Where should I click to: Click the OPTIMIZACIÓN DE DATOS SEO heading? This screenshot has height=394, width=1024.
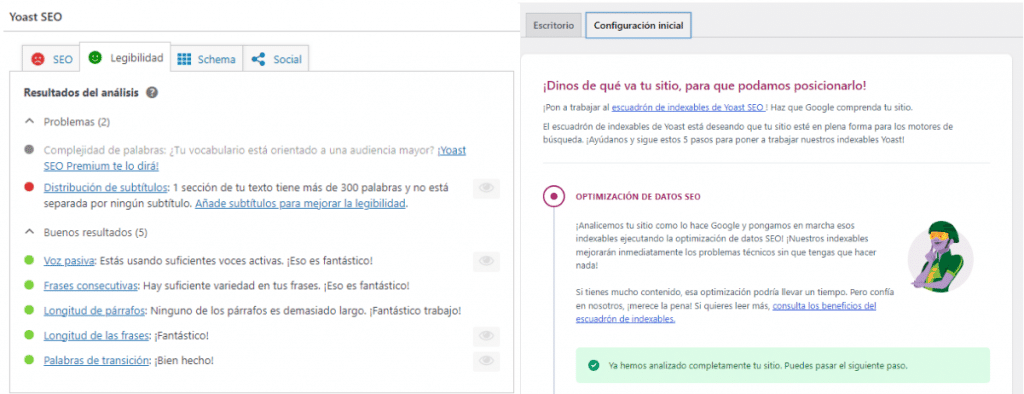click(x=638, y=196)
